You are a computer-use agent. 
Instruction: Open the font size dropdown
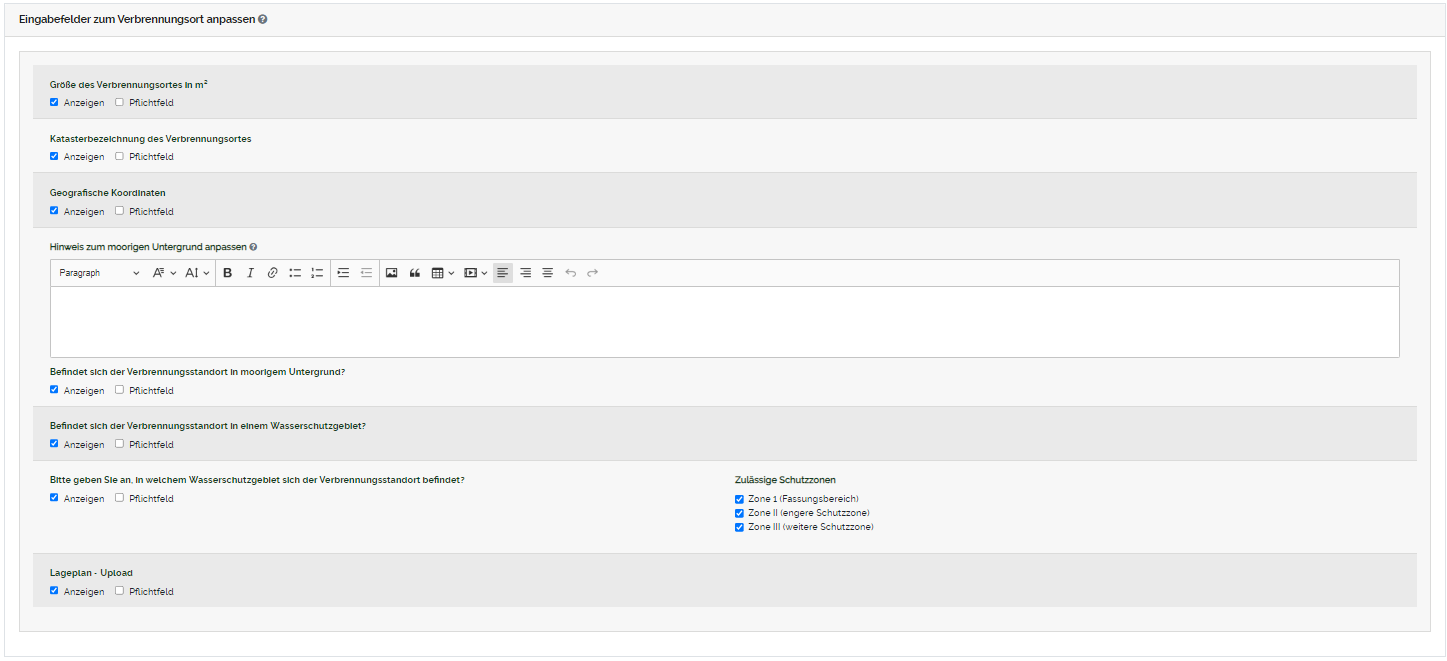click(197, 273)
